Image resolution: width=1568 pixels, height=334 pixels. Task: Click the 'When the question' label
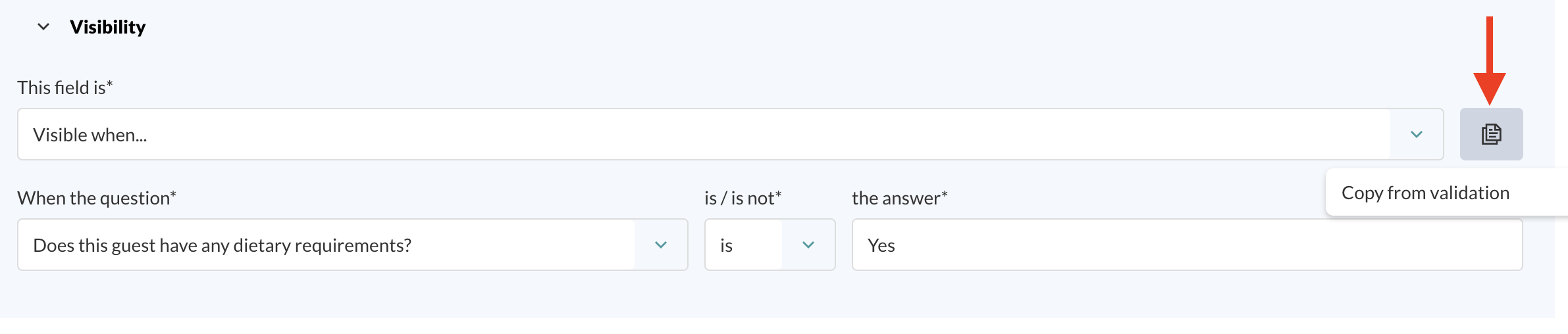tap(97, 198)
